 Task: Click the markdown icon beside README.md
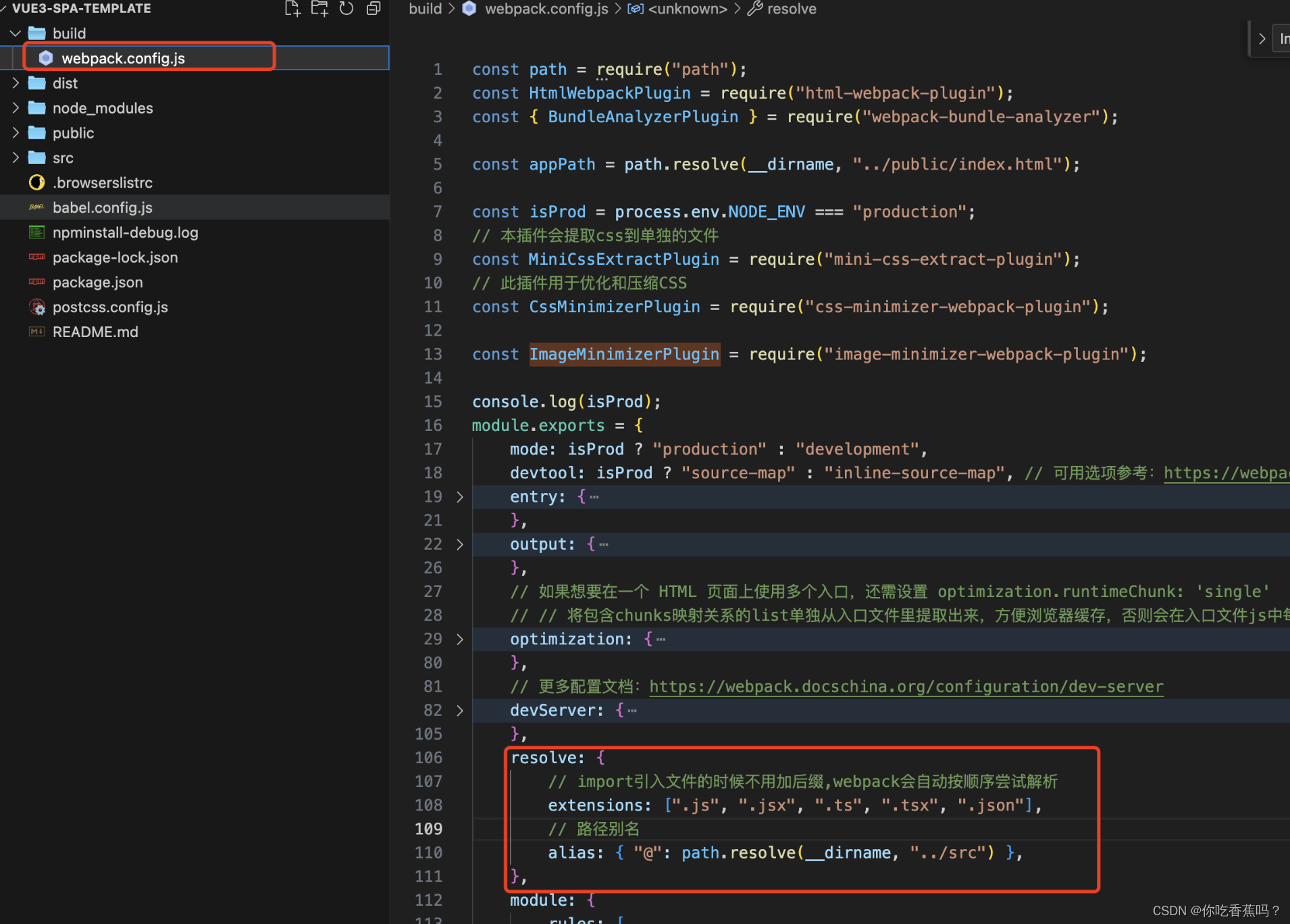[x=37, y=332]
